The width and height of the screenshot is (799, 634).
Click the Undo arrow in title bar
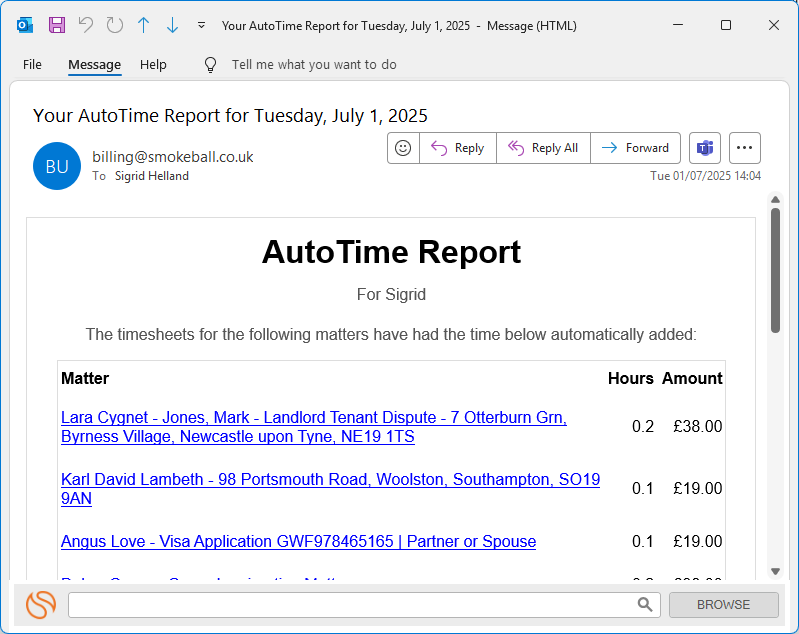click(86, 25)
